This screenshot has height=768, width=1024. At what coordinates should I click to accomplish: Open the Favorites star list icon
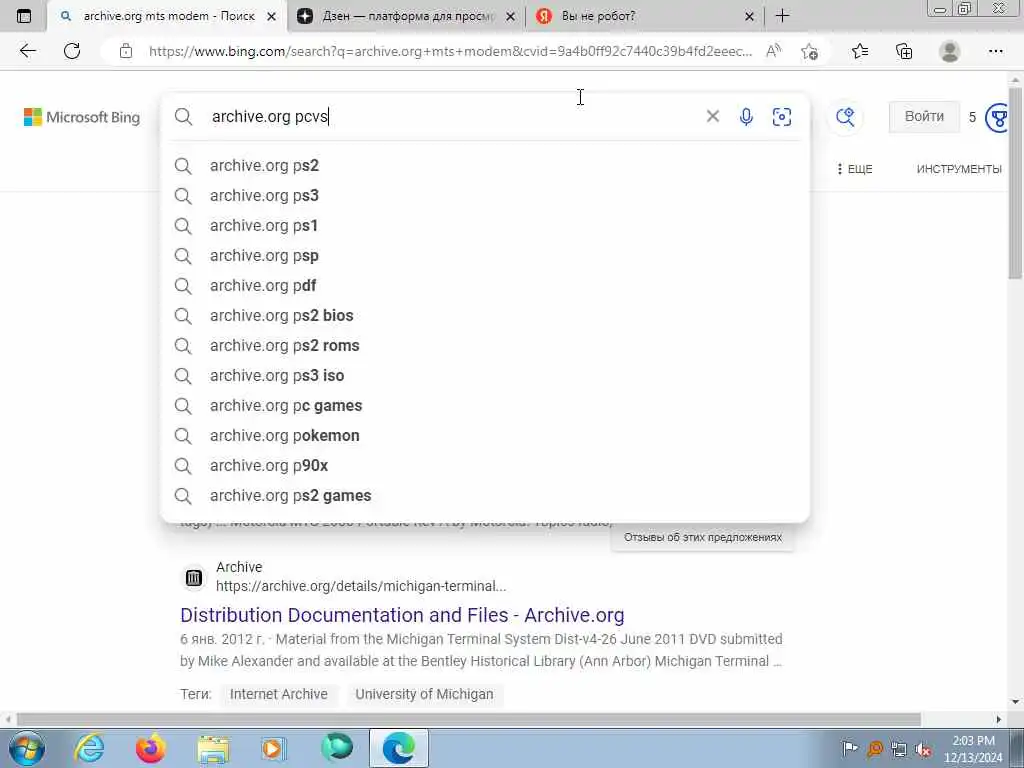point(859,51)
